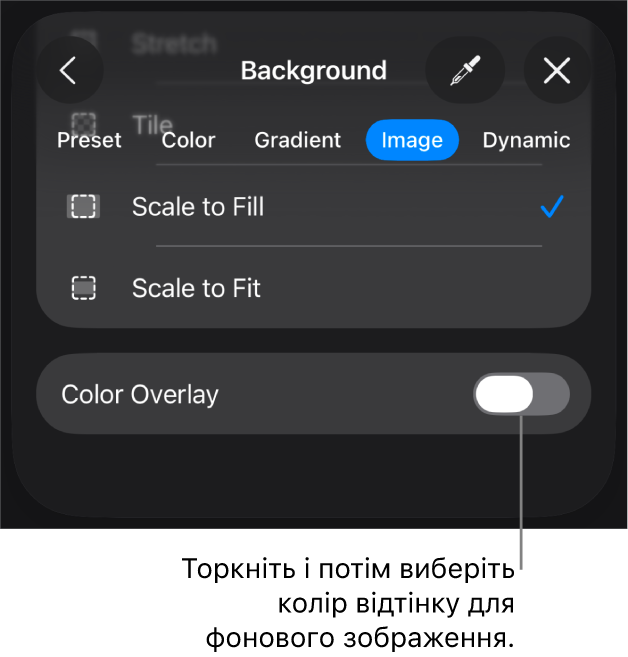This screenshot has width=628, height=657.
Task: Select the Scale to Fit option
Action: point(196,289)
